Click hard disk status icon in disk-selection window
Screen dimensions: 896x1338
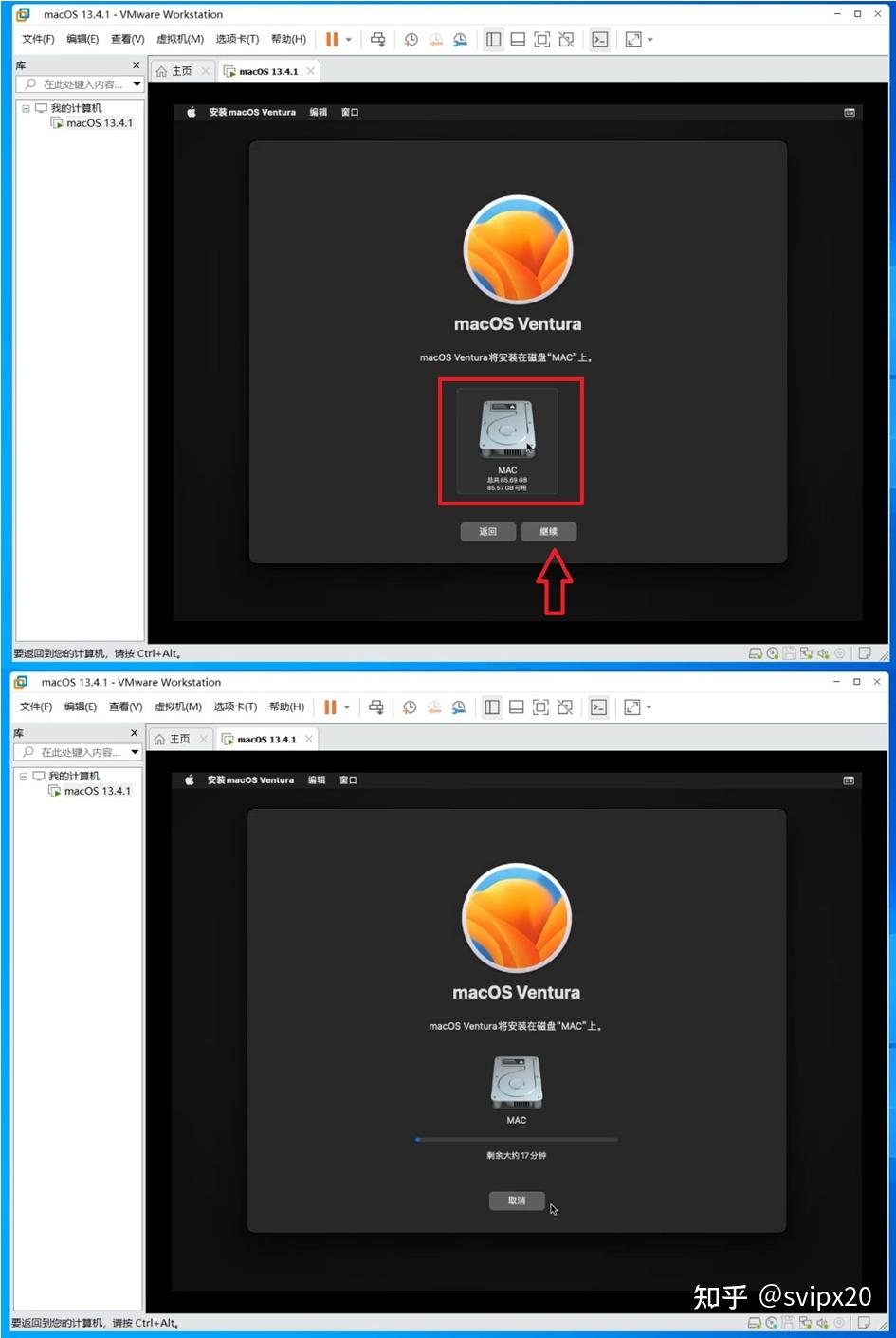756,653
